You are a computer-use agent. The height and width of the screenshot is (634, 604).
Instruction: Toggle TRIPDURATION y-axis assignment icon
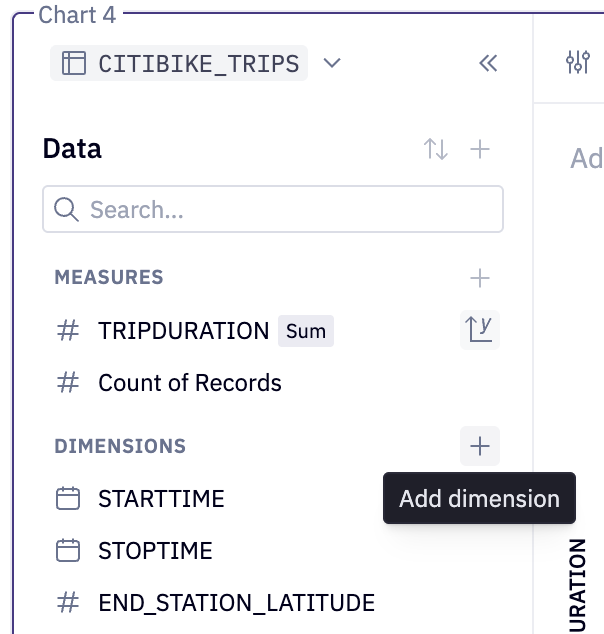[x=480, y=330]
